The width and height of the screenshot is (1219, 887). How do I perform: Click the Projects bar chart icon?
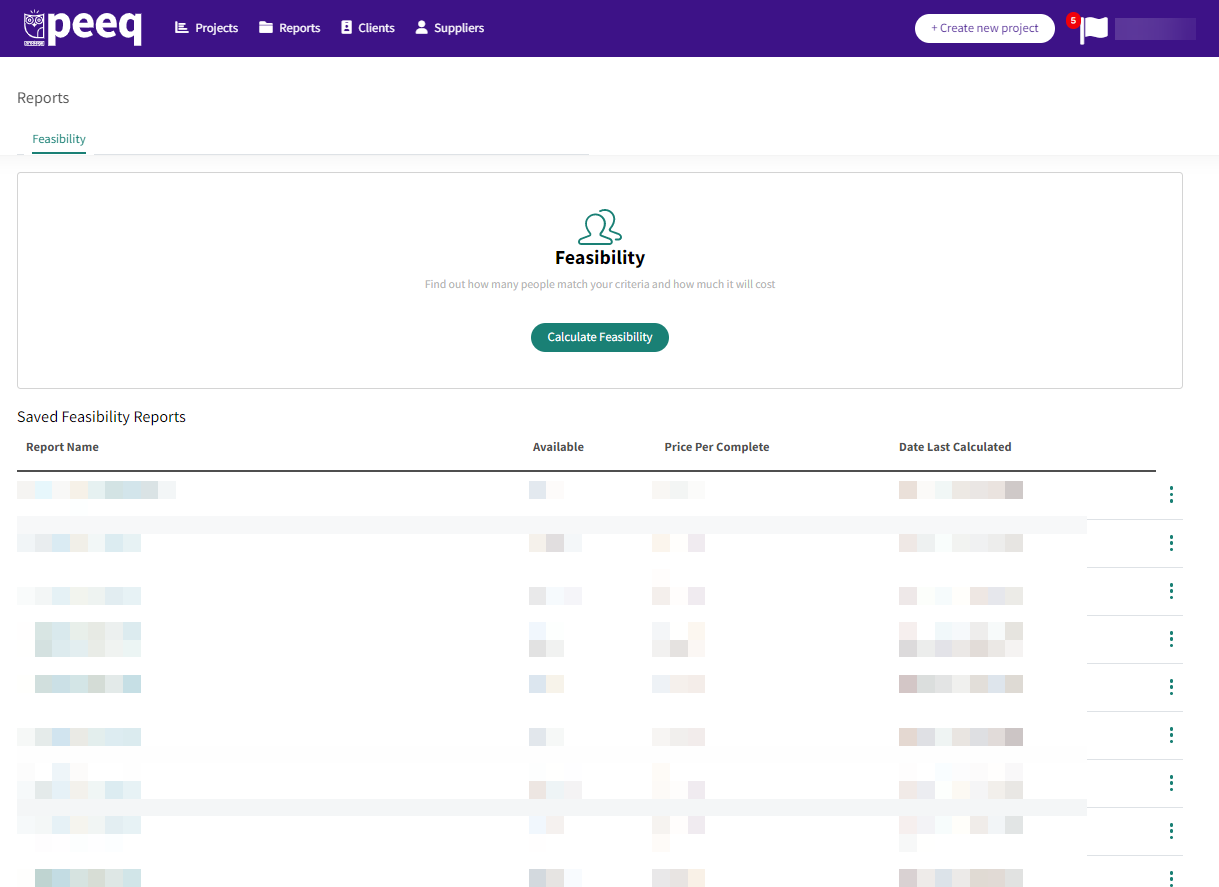(x=182, y=28)
